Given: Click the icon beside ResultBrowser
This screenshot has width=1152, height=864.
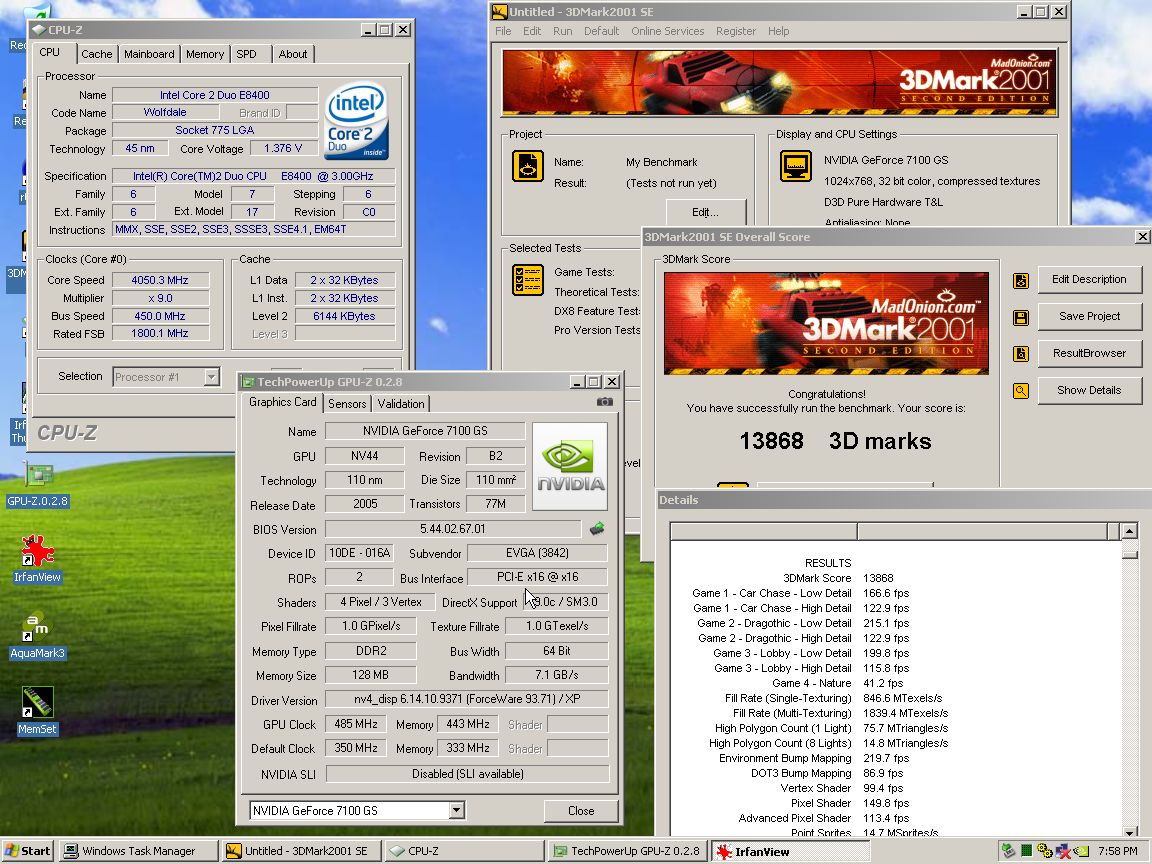Looking at the screenshot, I should [1020, 354].
